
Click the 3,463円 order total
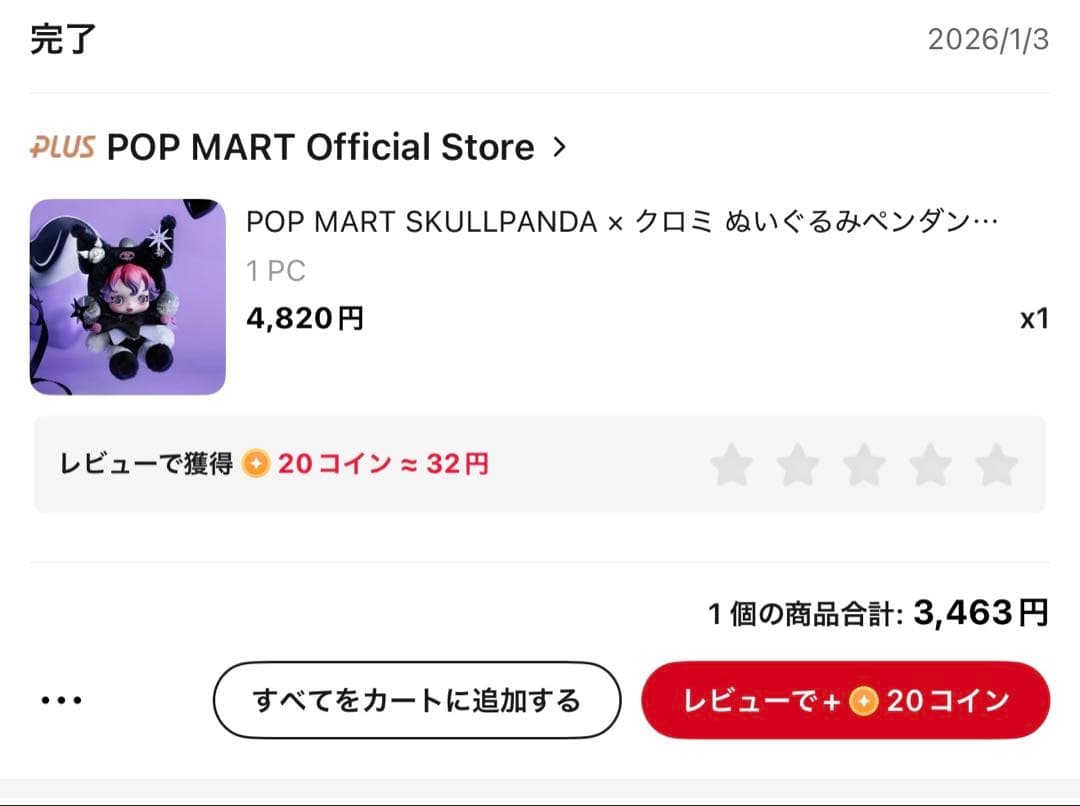pos(980,611)
